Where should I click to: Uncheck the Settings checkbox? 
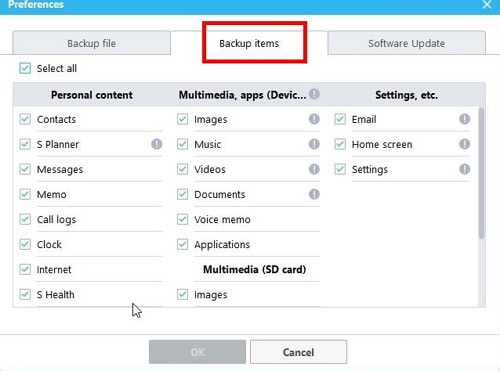click(x=340, y=169)
